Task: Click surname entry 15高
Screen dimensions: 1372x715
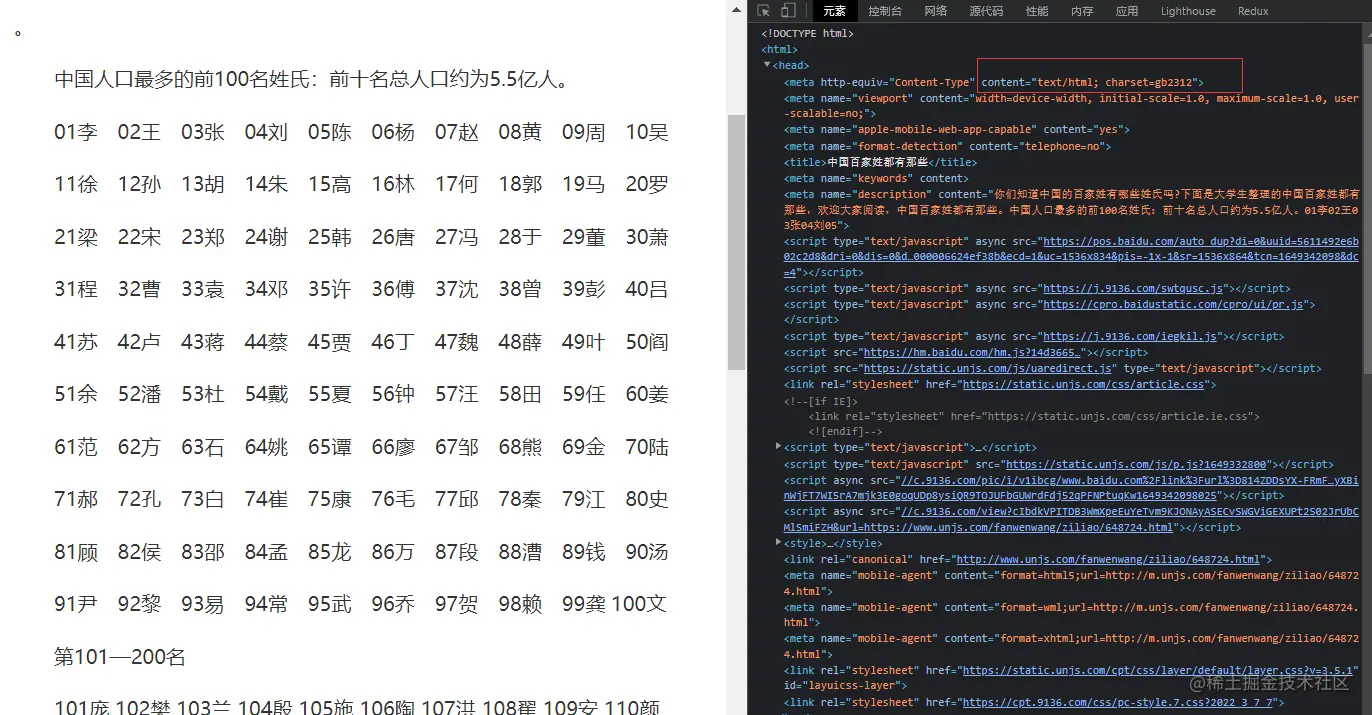Action: coord(330,184)
